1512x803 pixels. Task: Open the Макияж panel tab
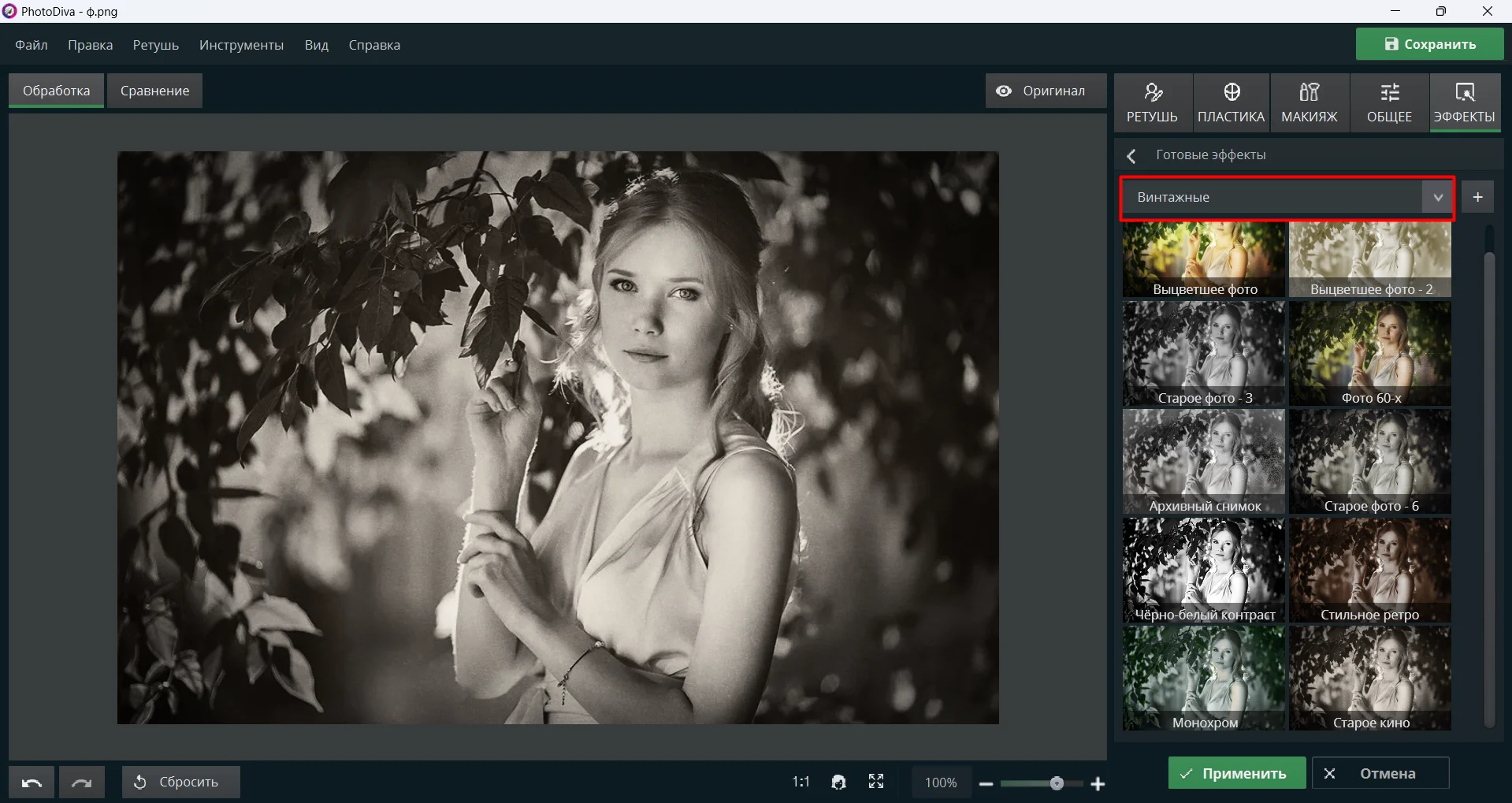[1310, 102]
